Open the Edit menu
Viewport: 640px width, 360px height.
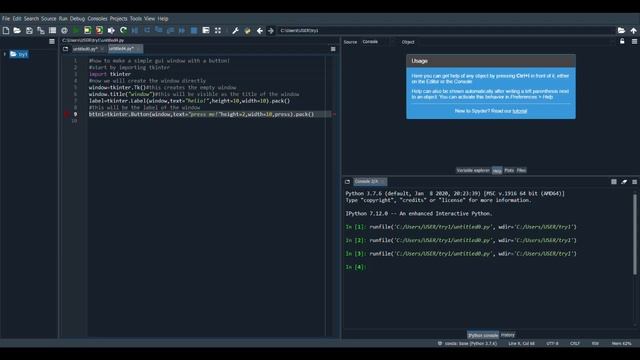point(17,19)
